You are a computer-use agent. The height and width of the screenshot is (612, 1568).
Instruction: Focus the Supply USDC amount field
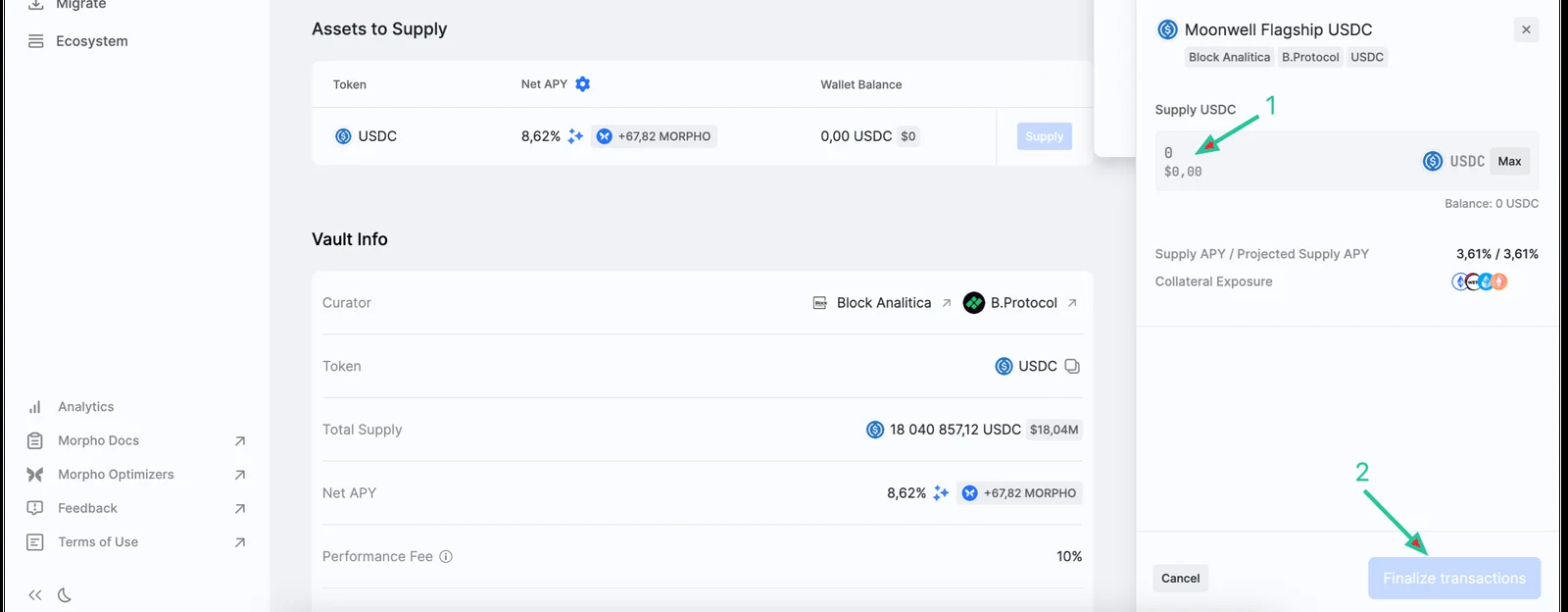(1284, 161)
